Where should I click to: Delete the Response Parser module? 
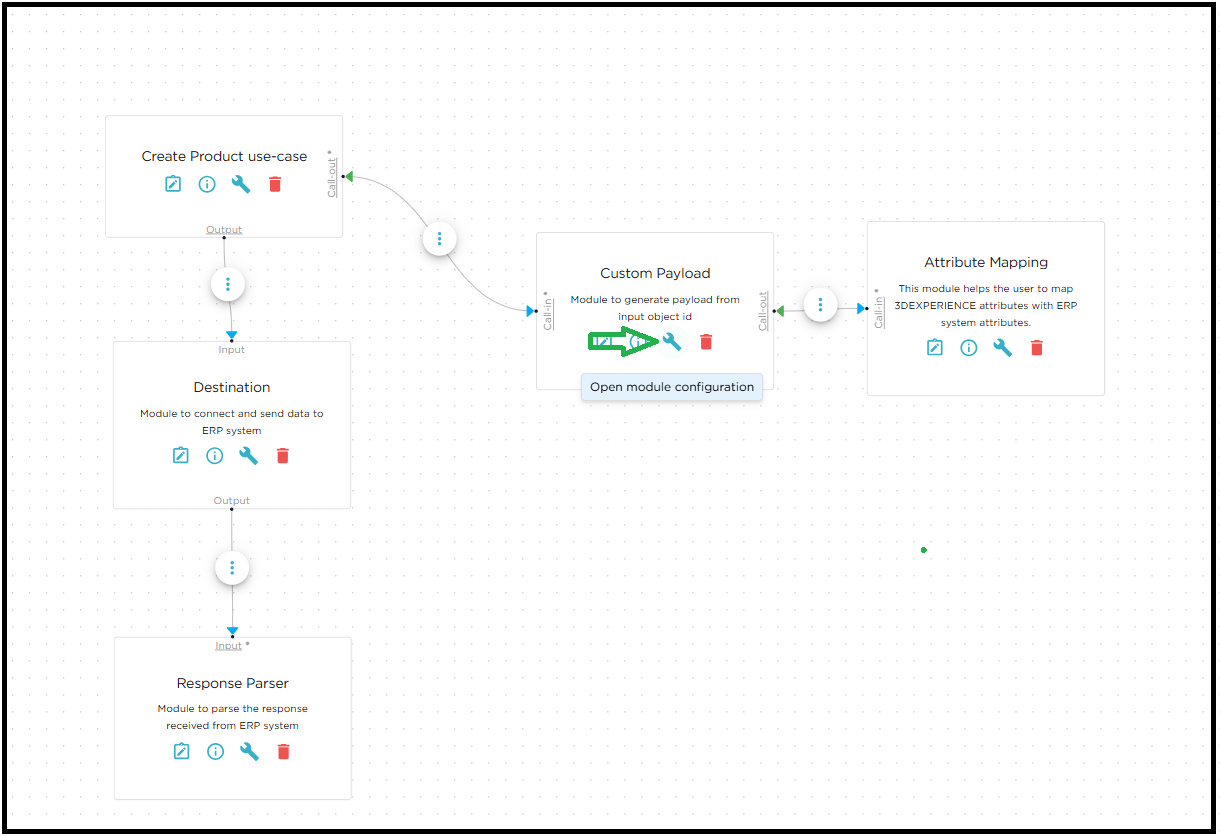click(x=283, y=752)
